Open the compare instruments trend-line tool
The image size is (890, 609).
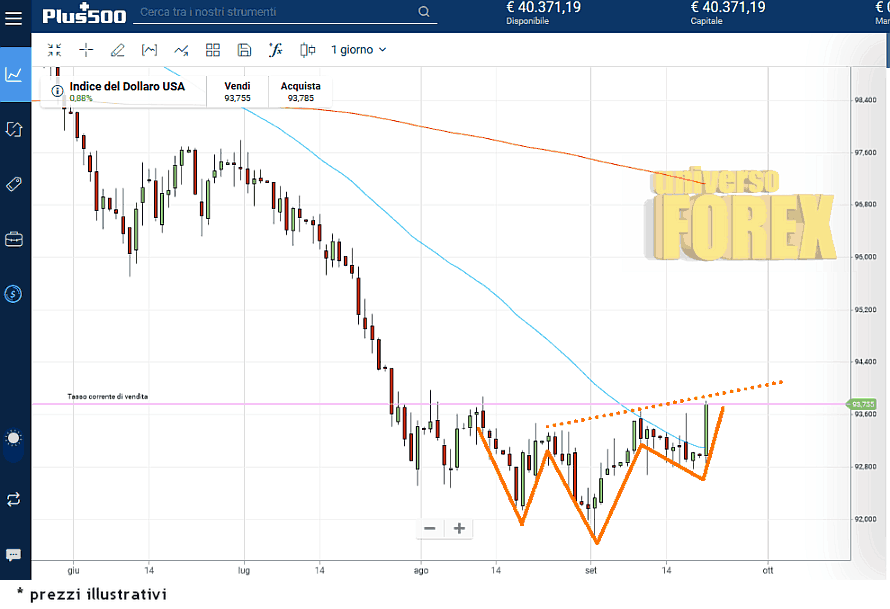pos(181,49)
